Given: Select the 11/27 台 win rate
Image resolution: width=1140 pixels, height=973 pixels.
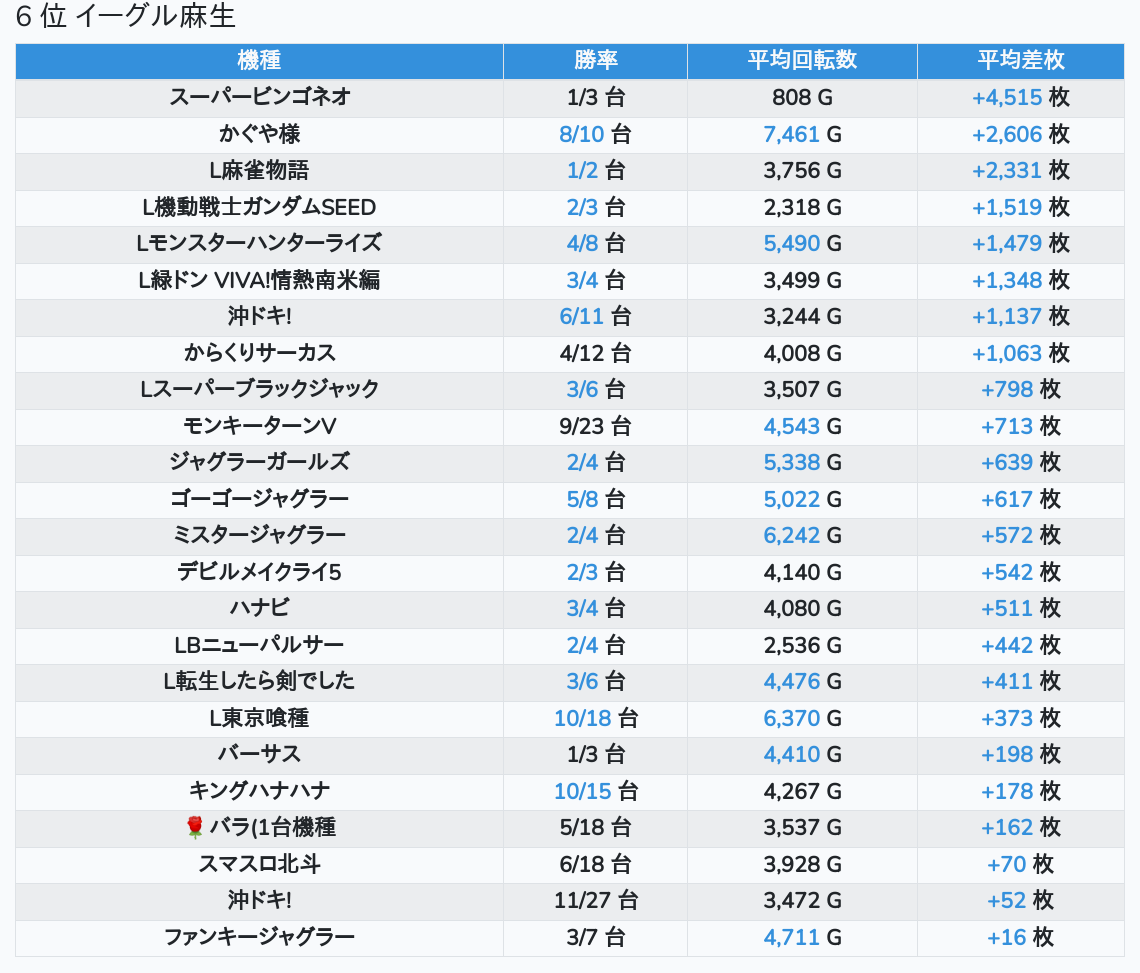Looking at the screenshot, I should click(x=595, y=900).
